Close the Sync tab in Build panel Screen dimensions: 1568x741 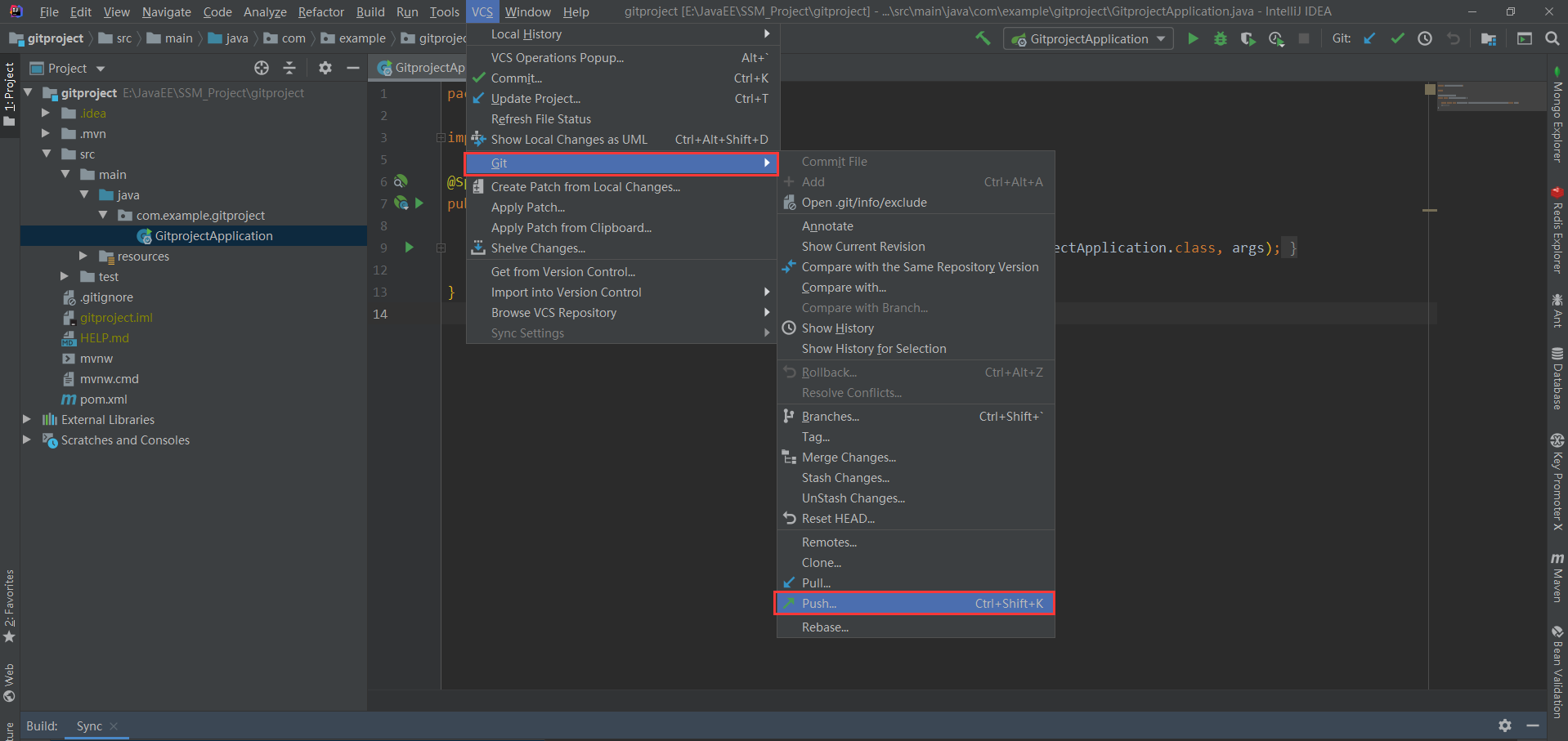[114, 725]
